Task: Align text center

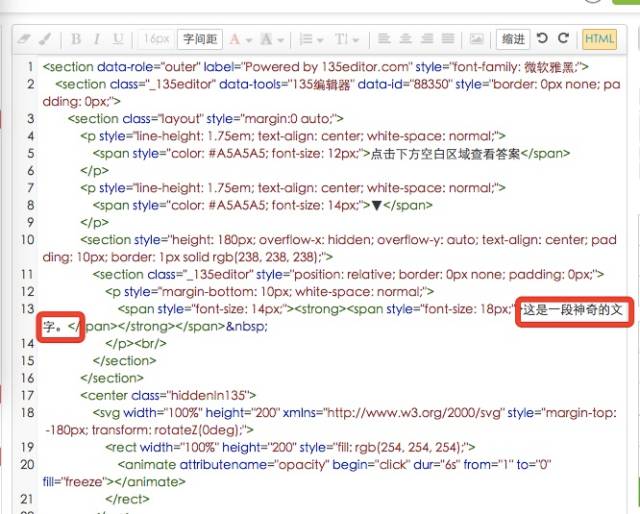Action: pyautogui.click(x=405, y=39)
